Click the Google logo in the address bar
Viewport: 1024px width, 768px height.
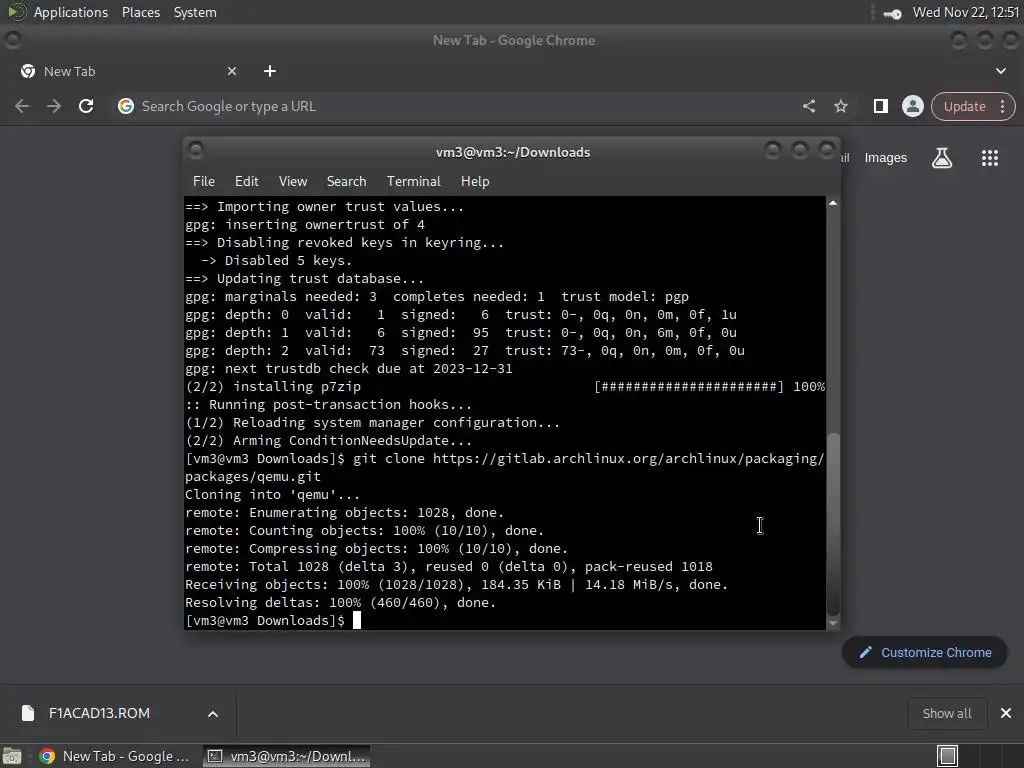click(126, 106)
